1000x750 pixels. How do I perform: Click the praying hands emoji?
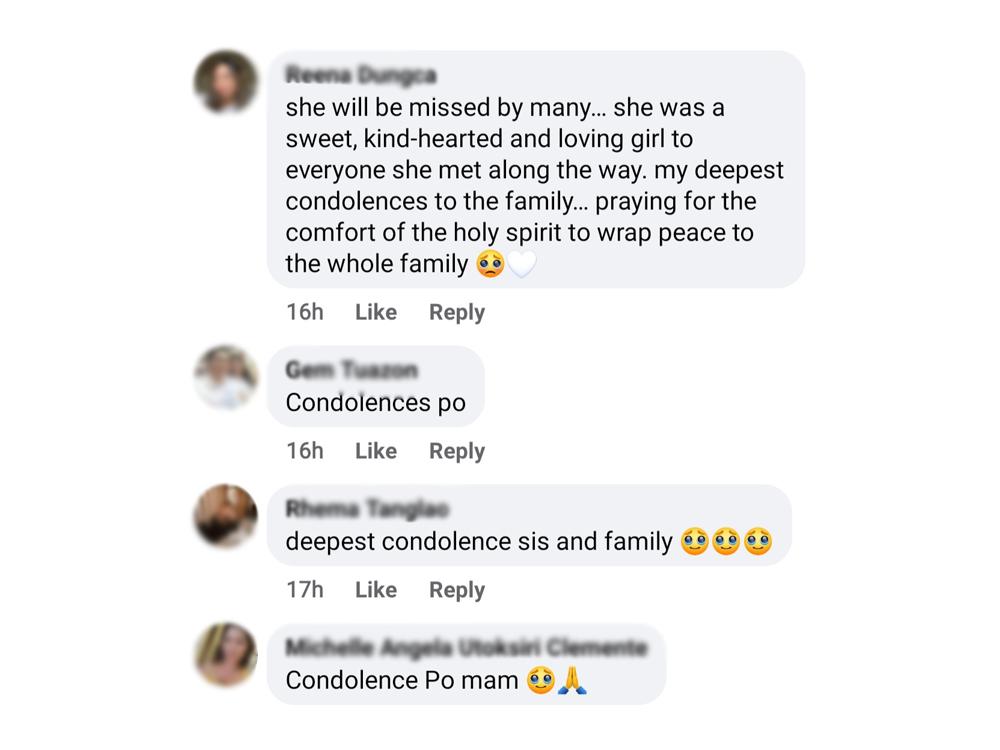point(572,681)
